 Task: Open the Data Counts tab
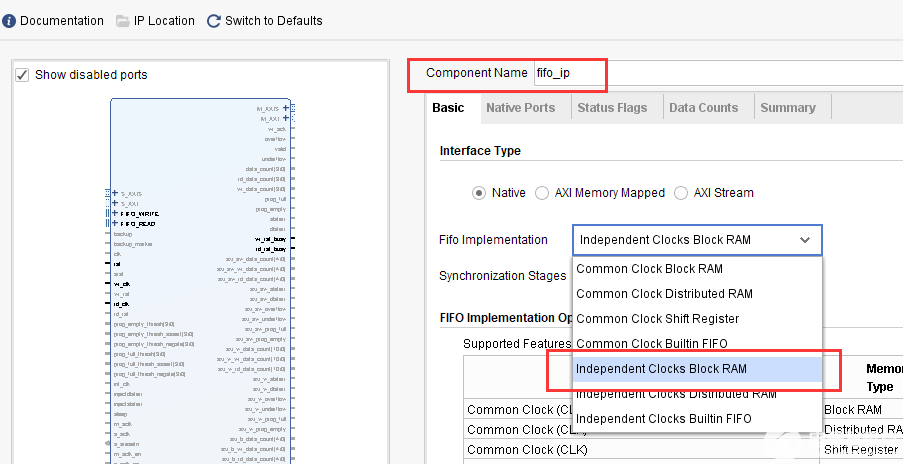point(703,108)
